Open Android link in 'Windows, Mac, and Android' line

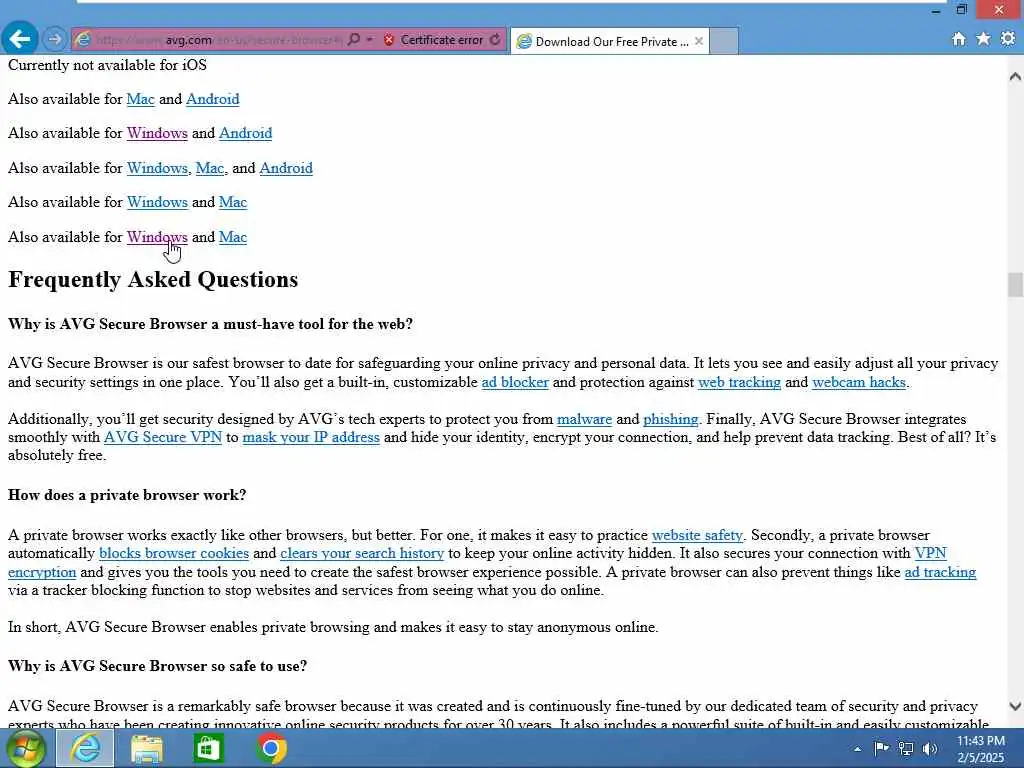tap(286, 168)
